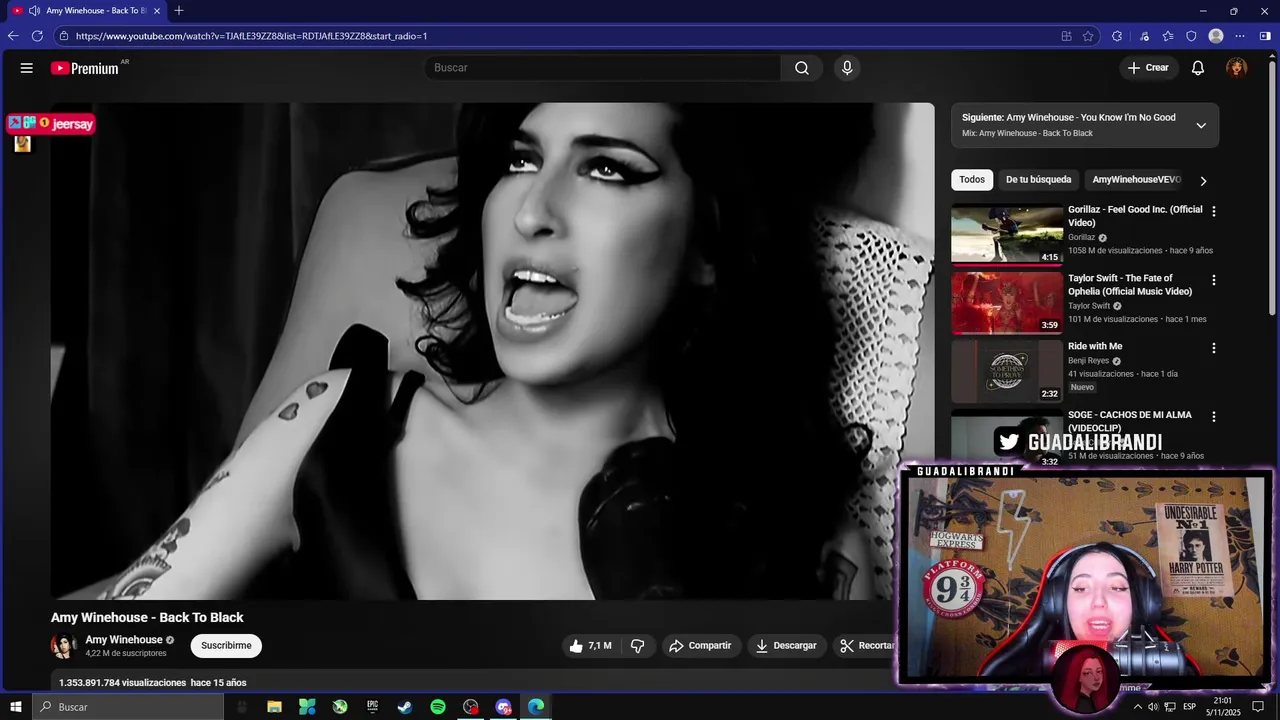Image resolution: width=1280 pixels, height=720 pixels.
Task: Reload the page in the browser
Action: pos(37,36)
